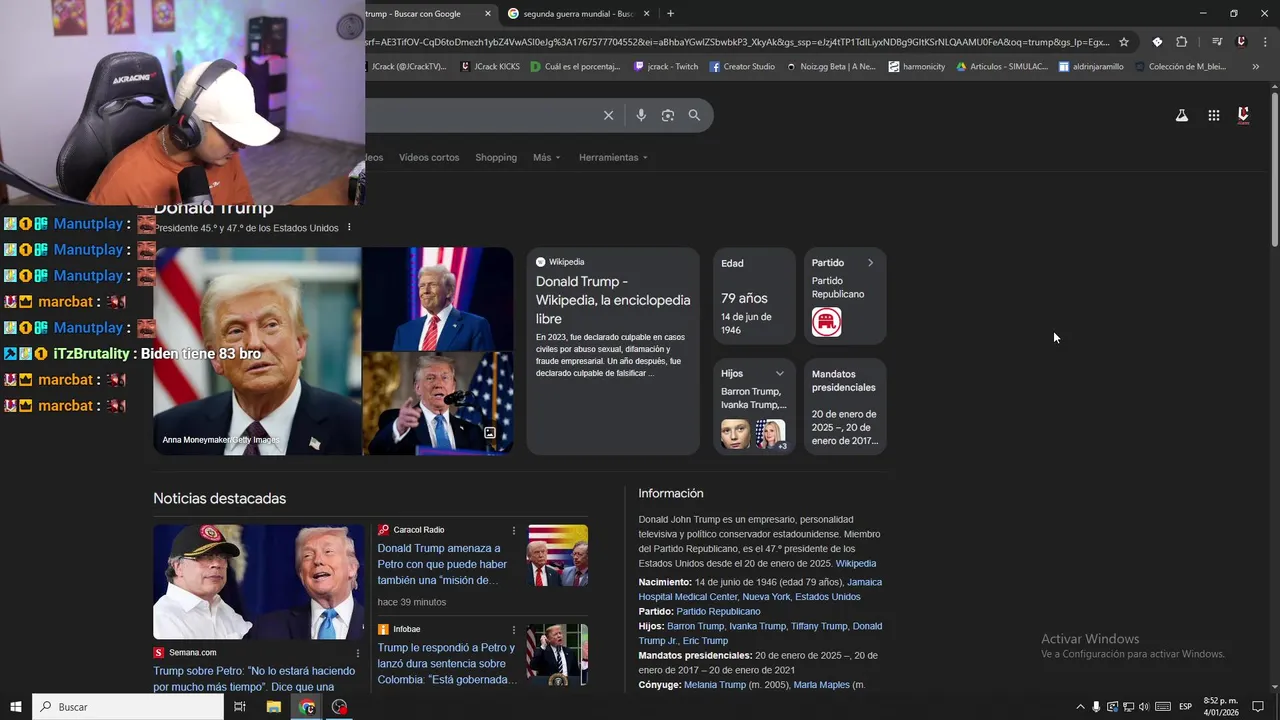Open the 'jcrack - Twitch' bookmark
Viewport: 1280px width, 720px height.
tap(666, 67)
